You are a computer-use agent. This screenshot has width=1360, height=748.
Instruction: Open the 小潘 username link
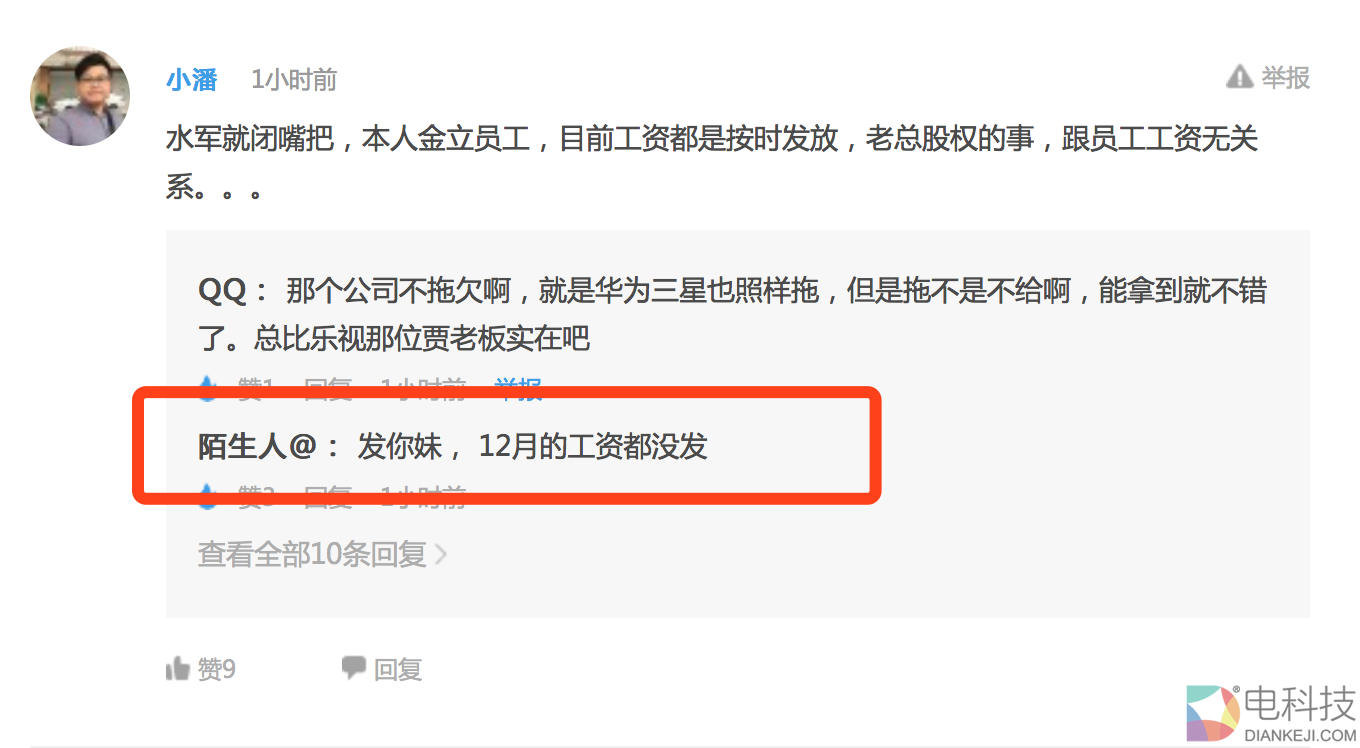(192, 79)
